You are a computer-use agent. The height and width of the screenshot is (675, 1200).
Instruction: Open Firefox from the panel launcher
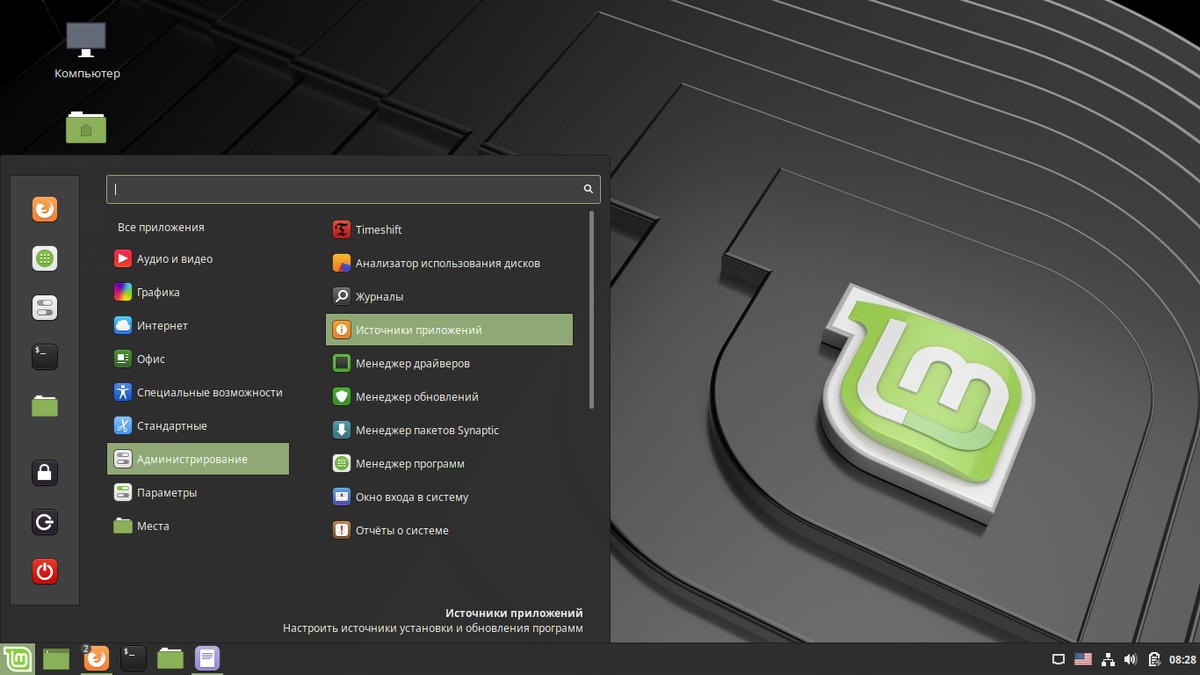click(95, 658)
